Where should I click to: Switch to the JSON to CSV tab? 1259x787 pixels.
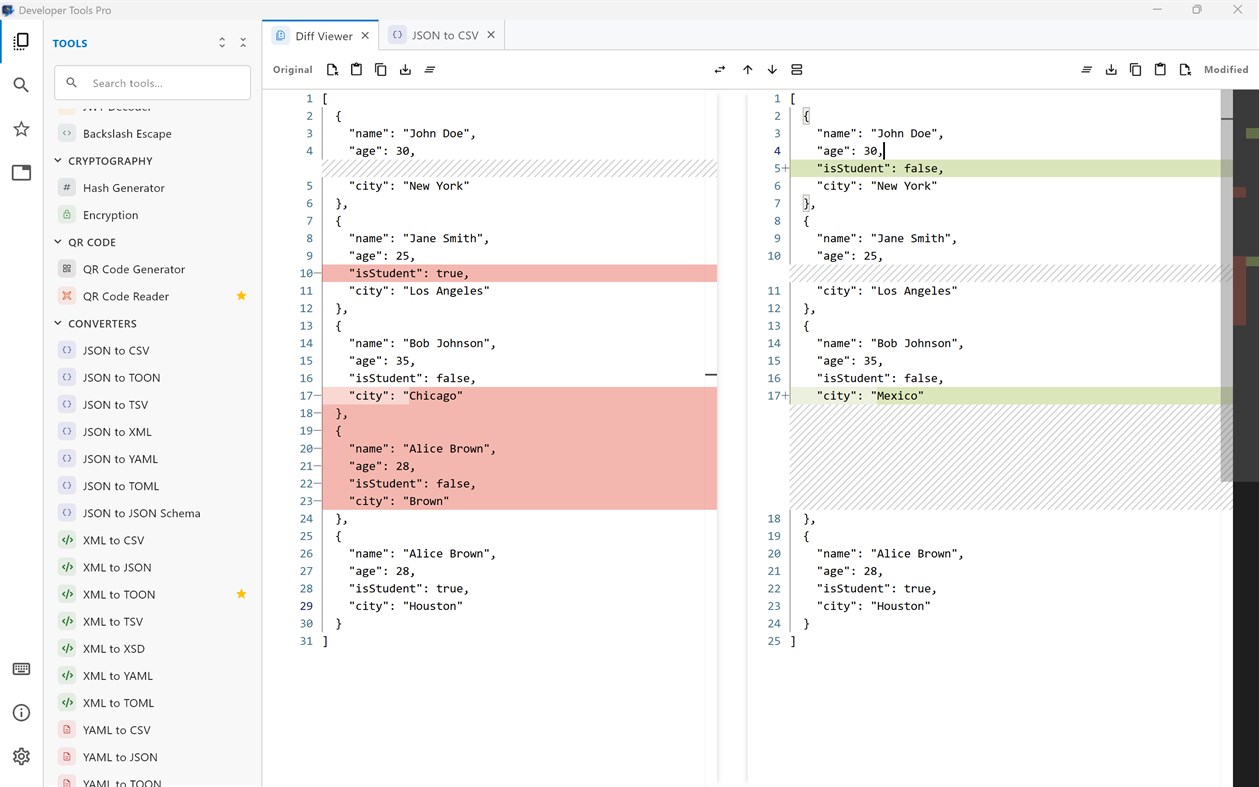(x=444, y=35)
